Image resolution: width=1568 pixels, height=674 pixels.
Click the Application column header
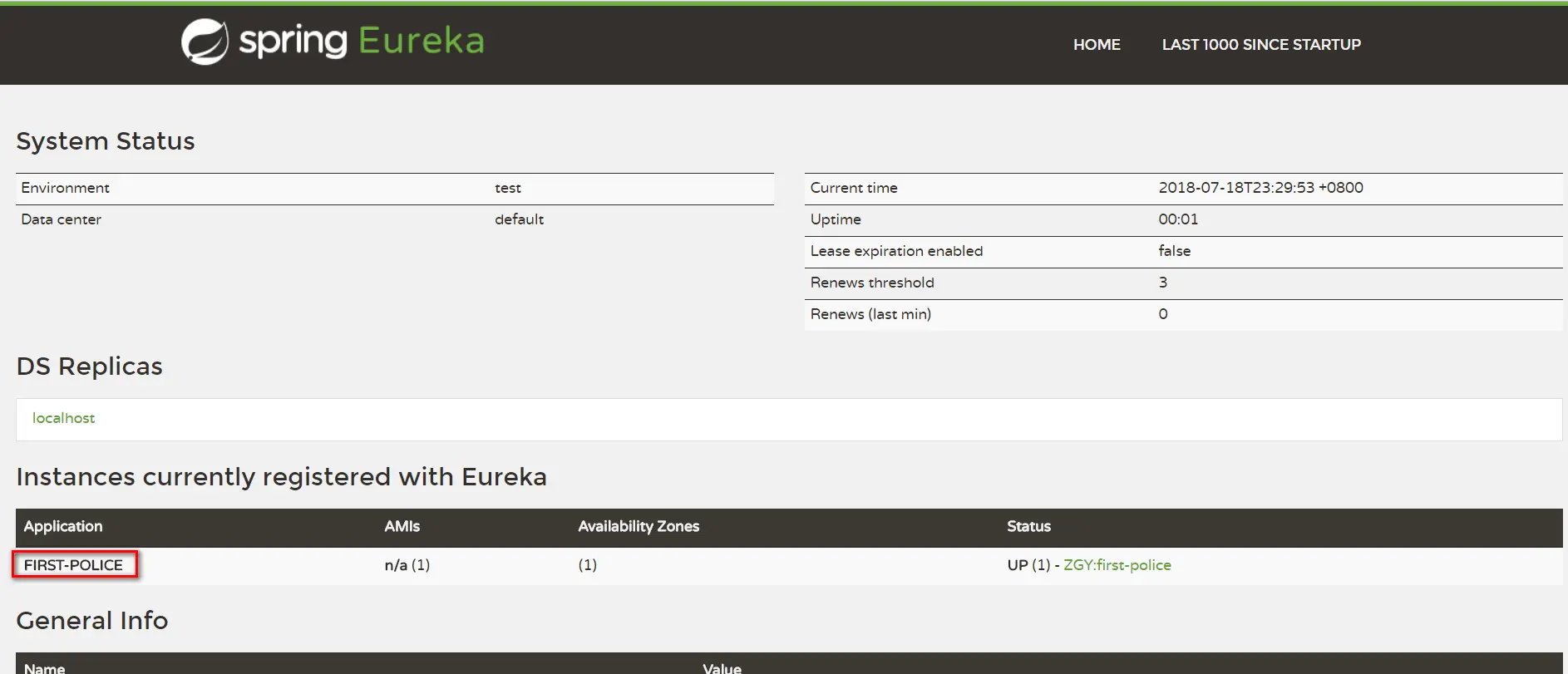tap(63, 526)
